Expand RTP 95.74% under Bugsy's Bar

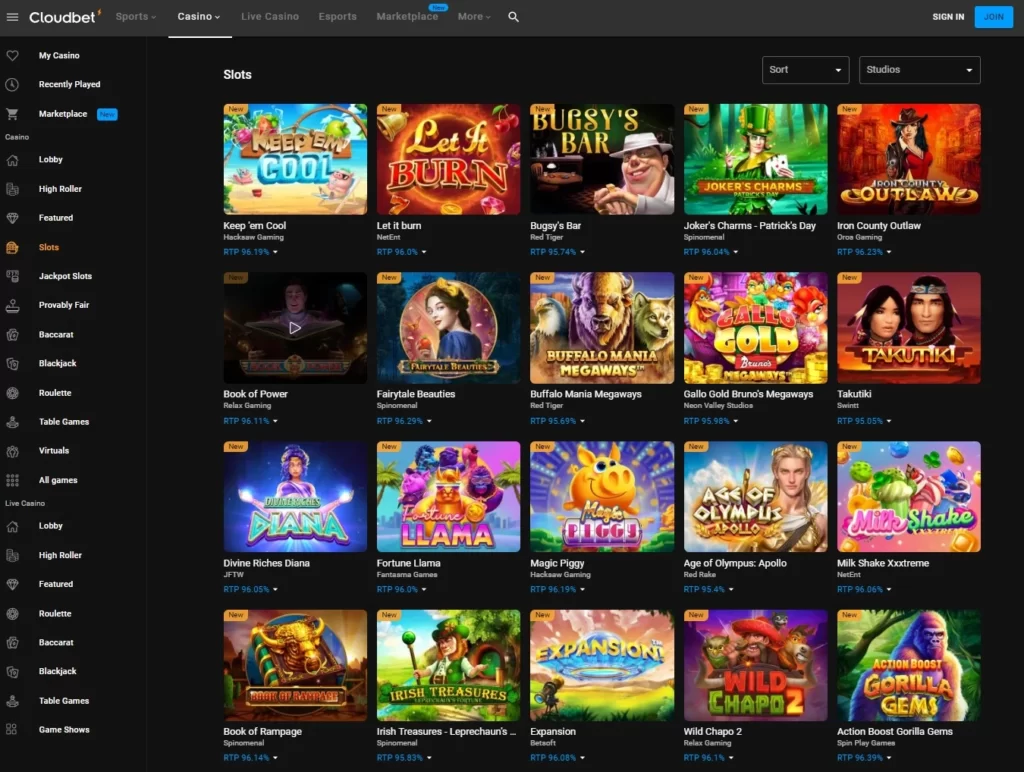coord(558,251)
